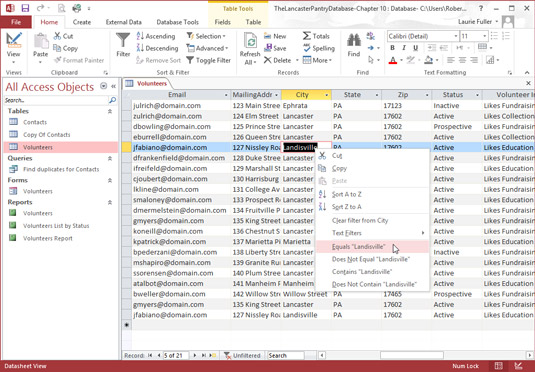The width and height of the screenshot is (535, 372).
Task: Click New record in the ribbon
Action: click(x=275, y=36)
